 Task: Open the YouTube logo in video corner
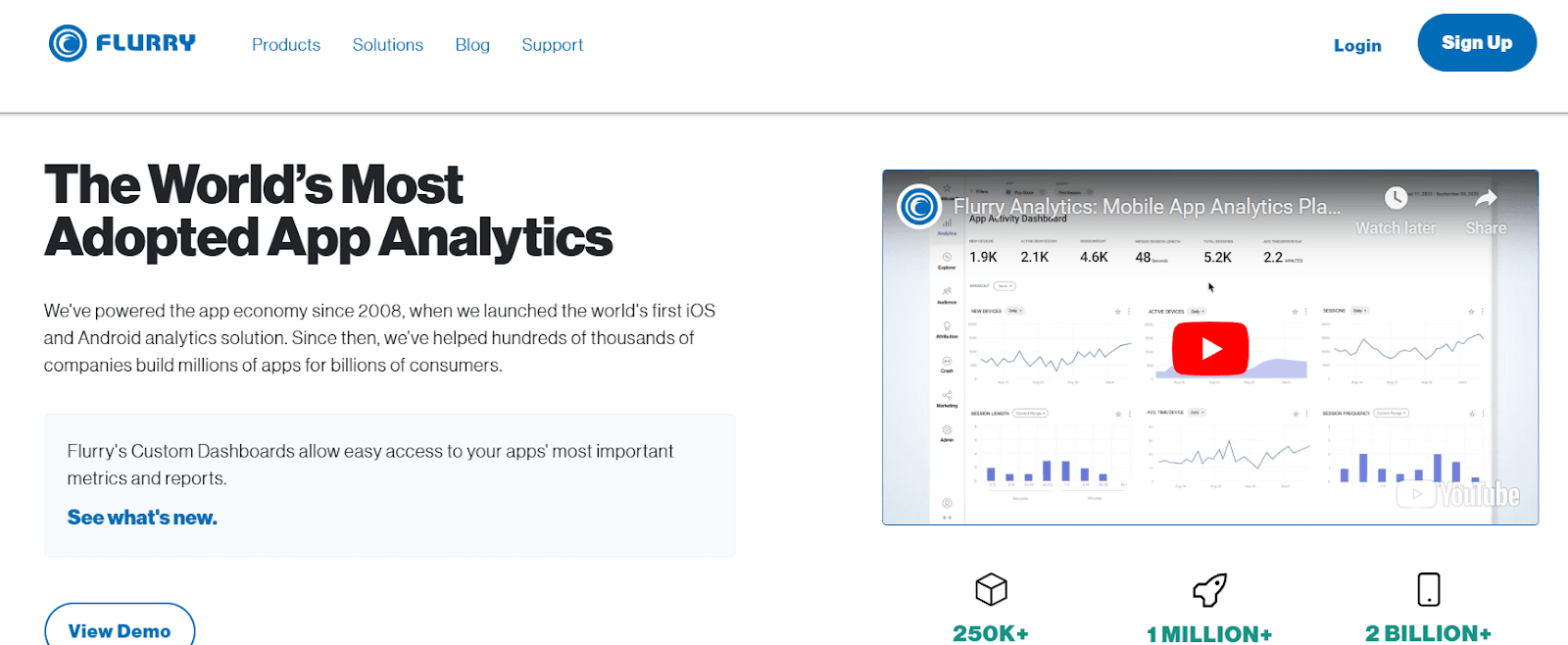point(1458,495)
